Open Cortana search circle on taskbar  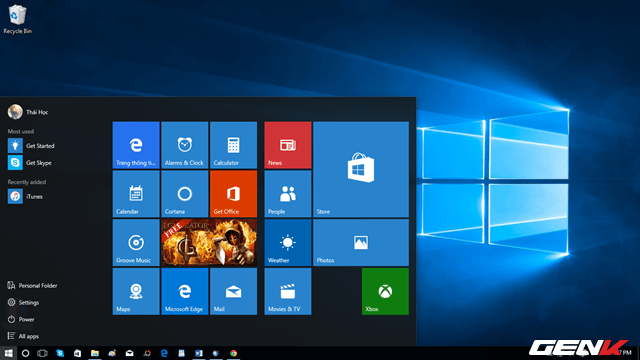coord(25,353)
